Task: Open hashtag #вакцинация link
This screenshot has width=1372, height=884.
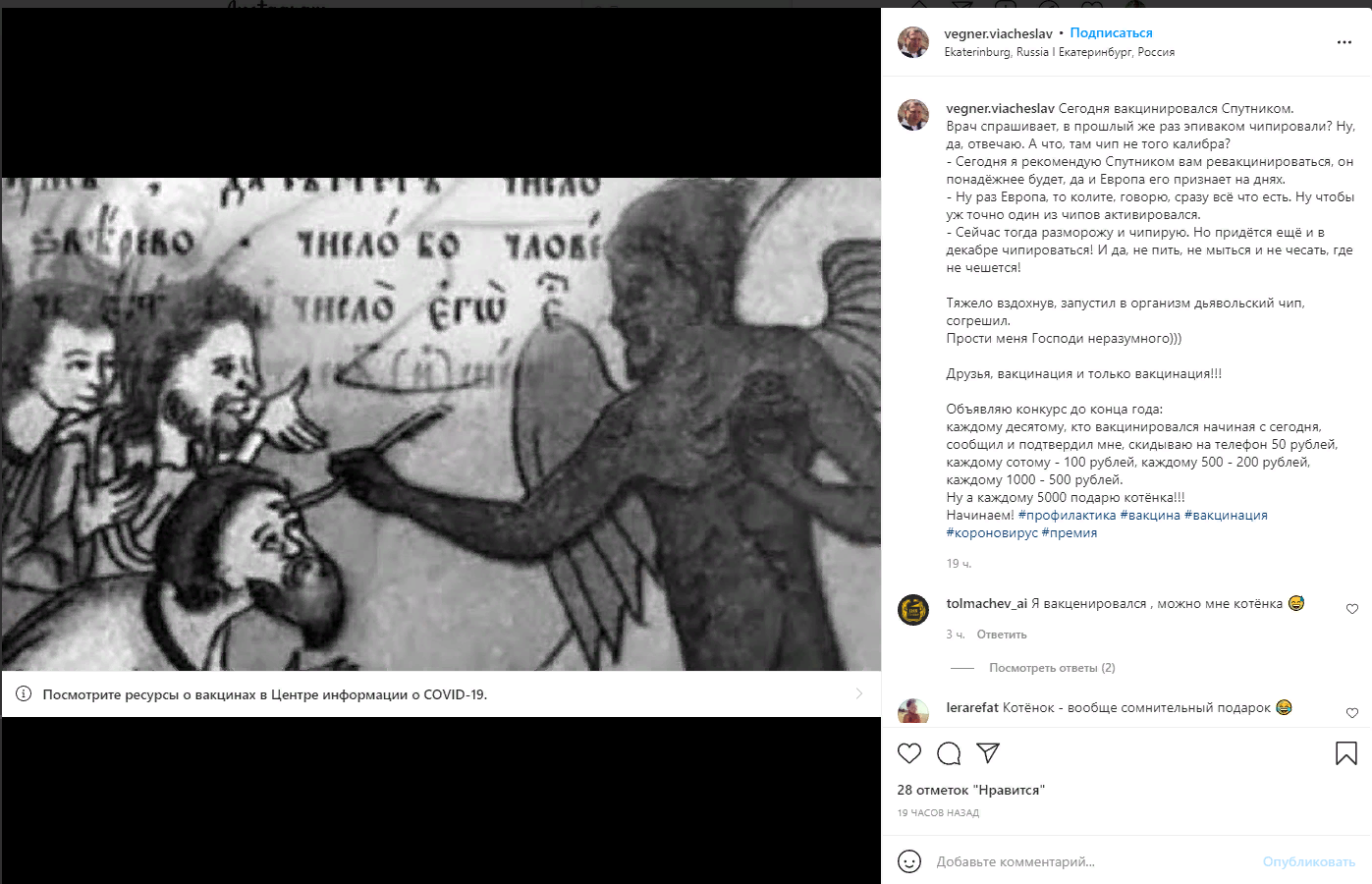Action: coord(1226,515)
